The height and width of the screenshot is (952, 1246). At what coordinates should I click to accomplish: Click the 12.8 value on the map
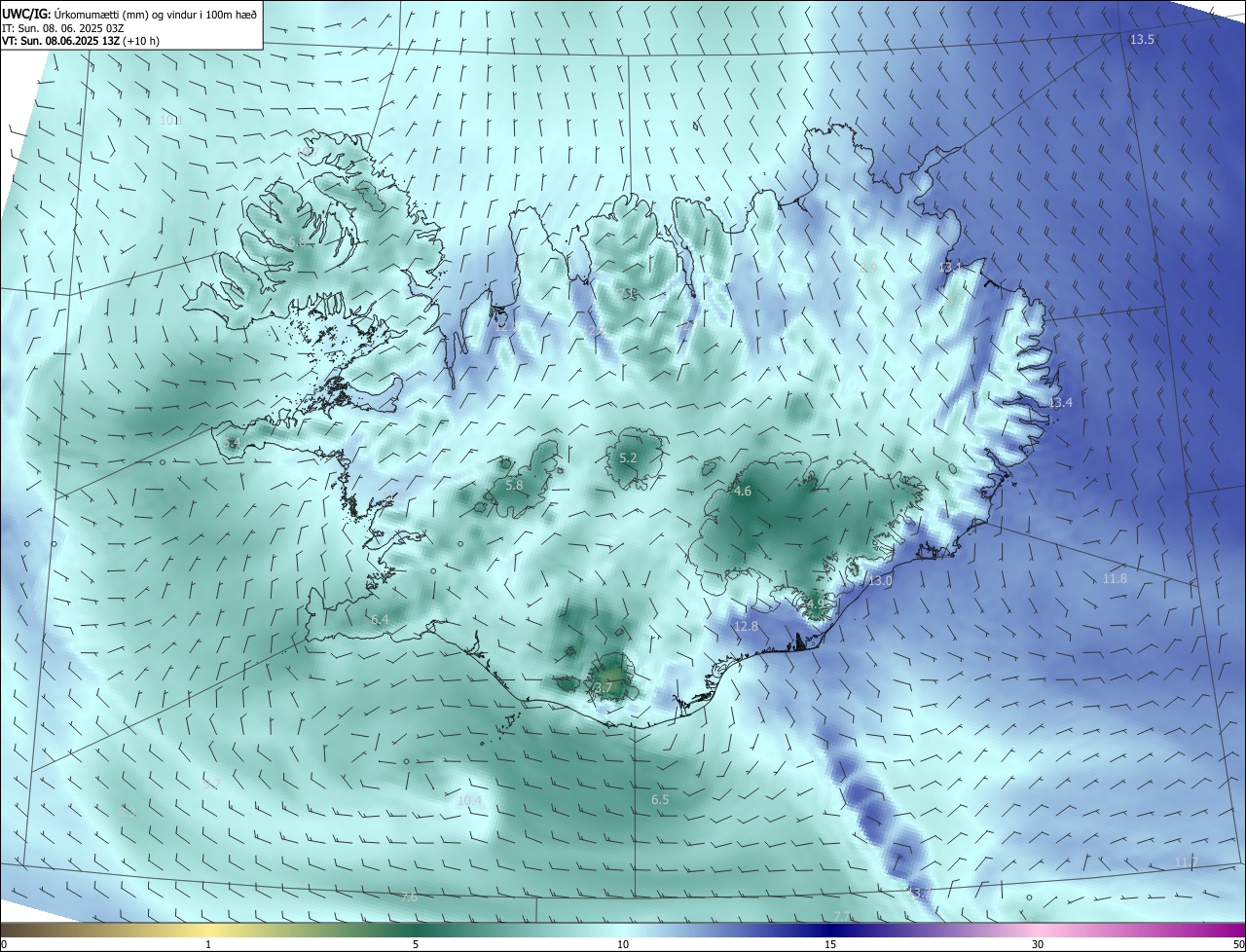coord(746,627)
